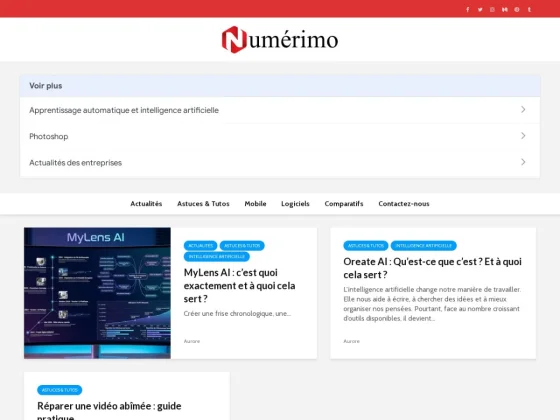This screenshot has width=560, height=420.
Task: Open the Medium social icon
Action: 505,10
